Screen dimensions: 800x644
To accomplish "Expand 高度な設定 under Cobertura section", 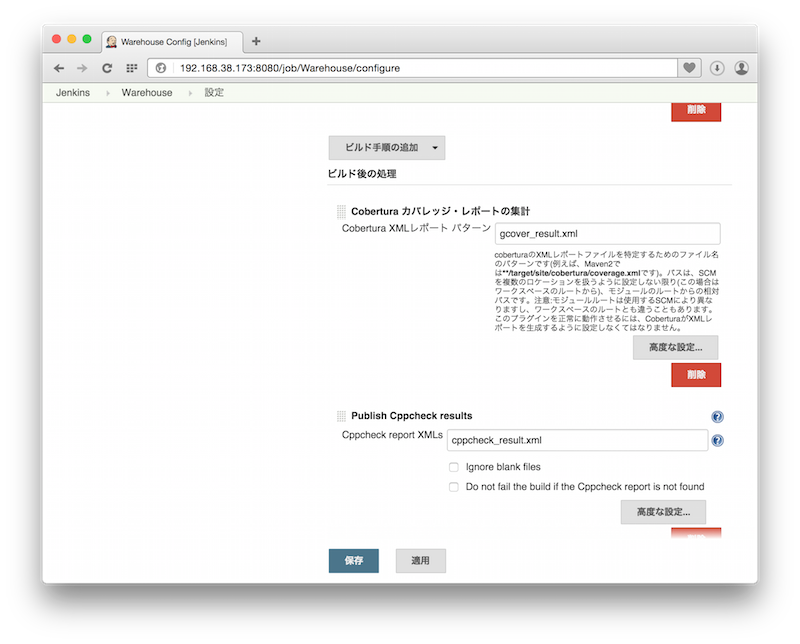I will tap(675, 348).
